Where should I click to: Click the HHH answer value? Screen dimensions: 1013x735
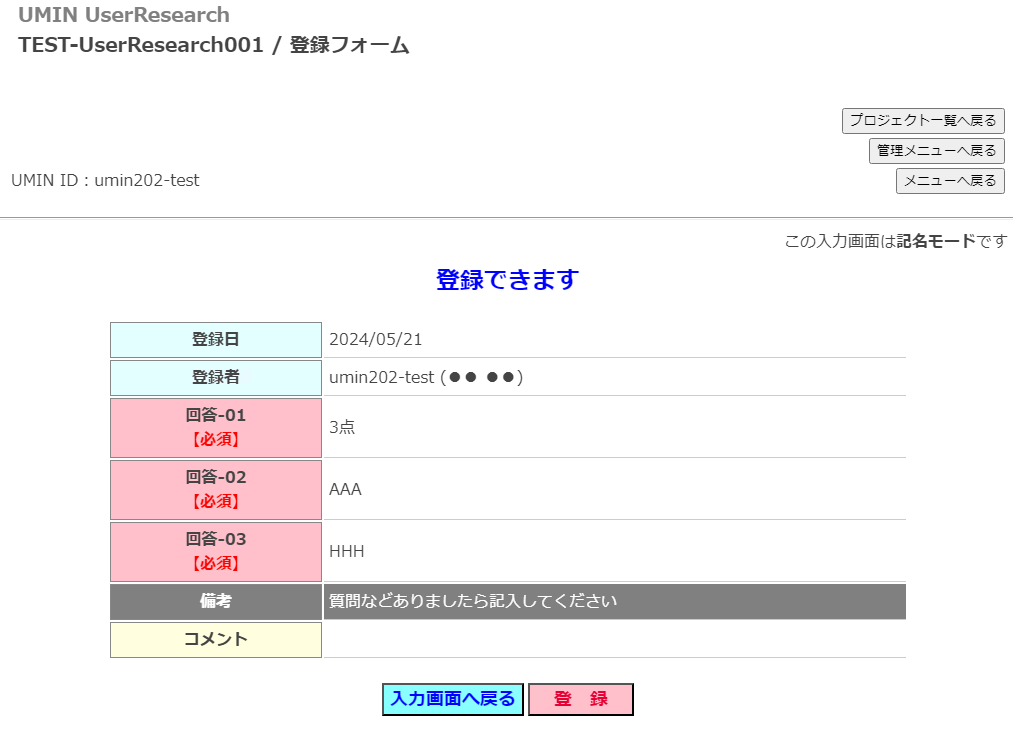[x=347, y=551]
